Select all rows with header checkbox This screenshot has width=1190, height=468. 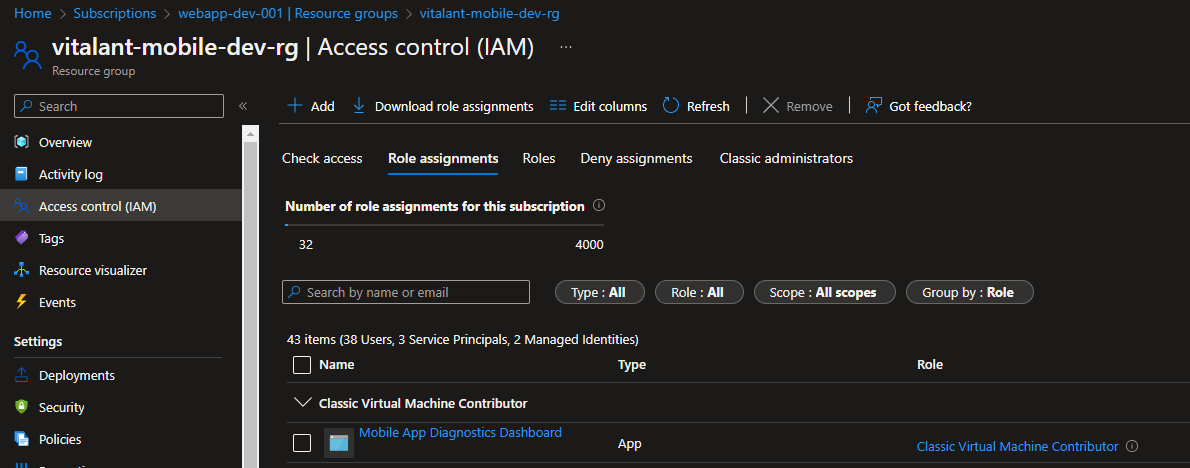301,365
